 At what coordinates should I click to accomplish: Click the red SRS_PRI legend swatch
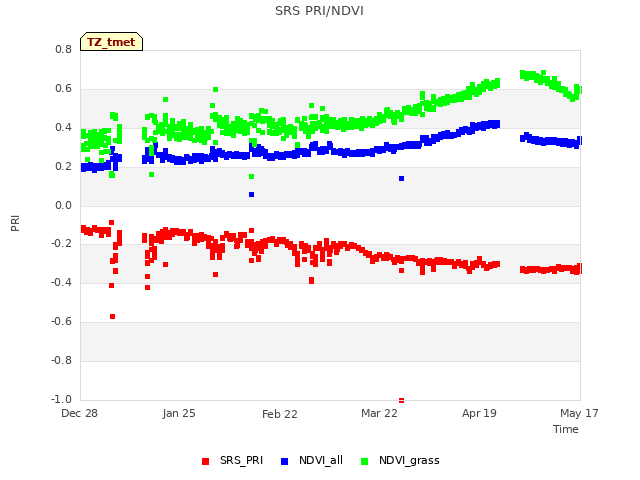coord(205,461)
